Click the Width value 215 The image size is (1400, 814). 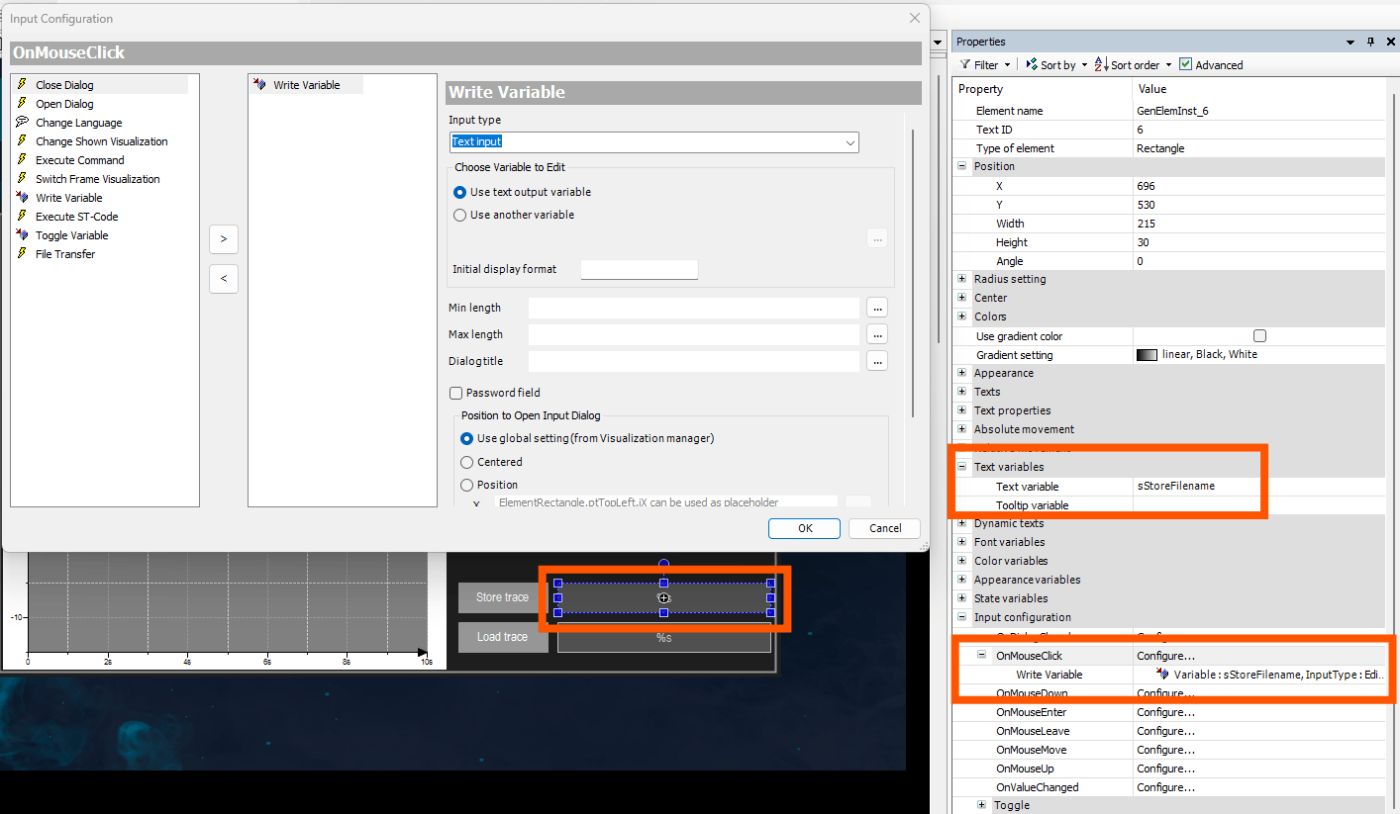coord(1146,223)
